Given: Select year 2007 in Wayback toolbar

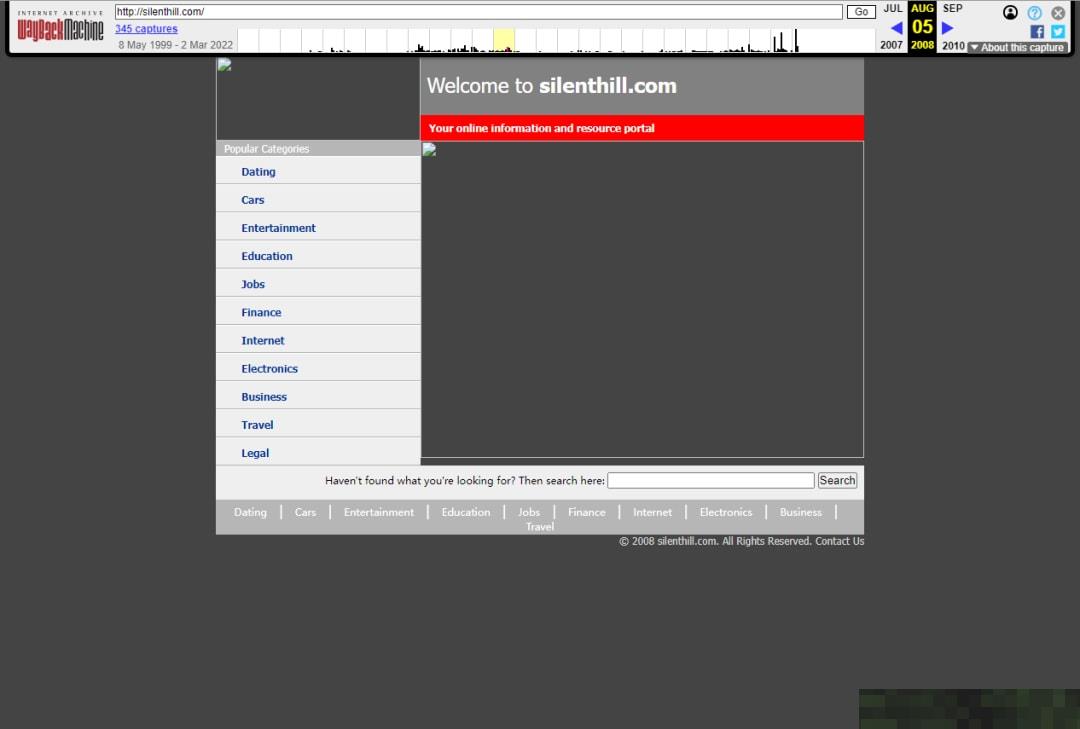Looking at the screenshot, I should tap(891, 45).
